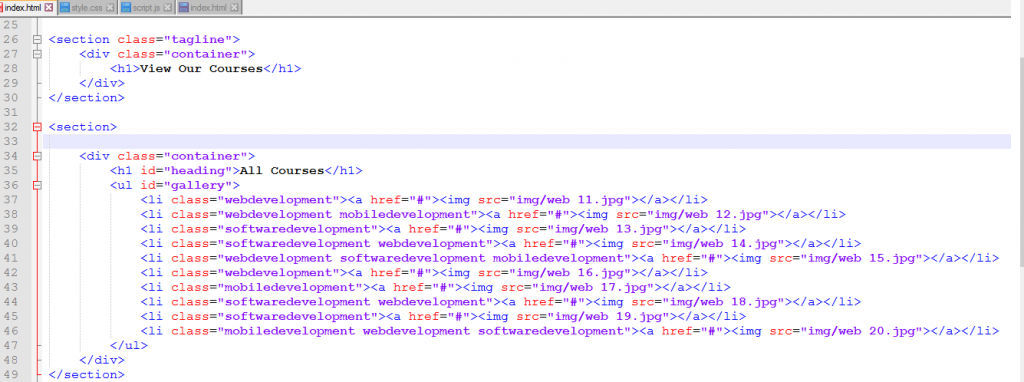Click the <section> tag on line 32
Viewport: 1024px width, 382px height.
point(82,127)
